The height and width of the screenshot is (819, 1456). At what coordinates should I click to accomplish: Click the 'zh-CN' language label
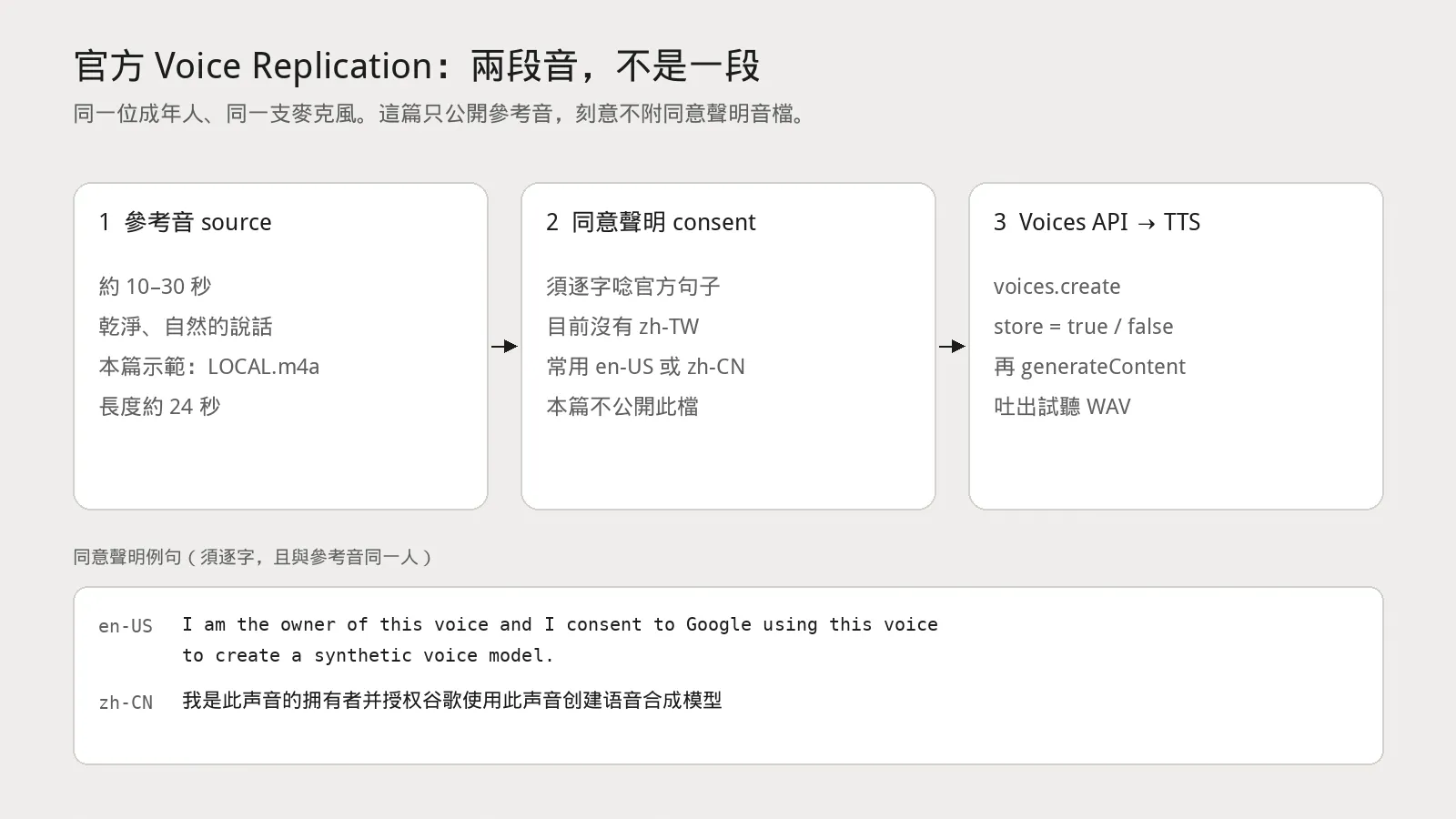point(126,703)
